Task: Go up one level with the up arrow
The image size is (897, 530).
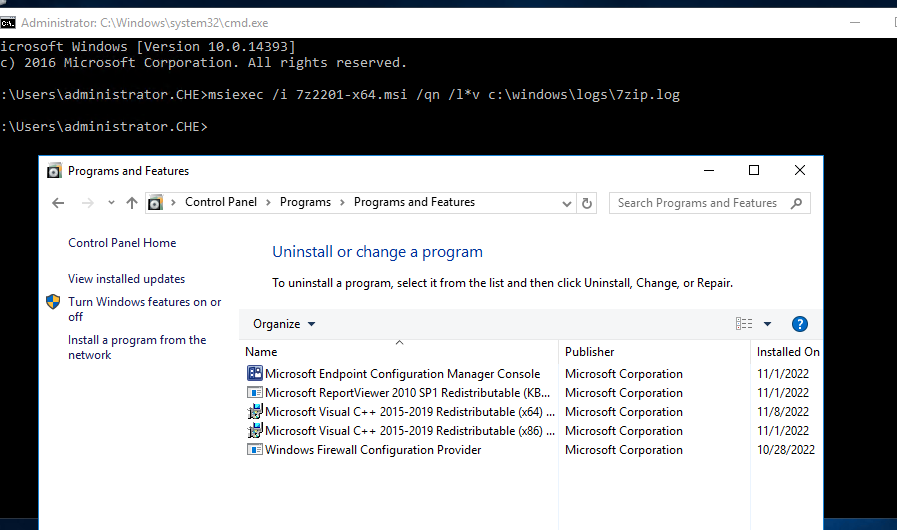Action: coord(132,203)
